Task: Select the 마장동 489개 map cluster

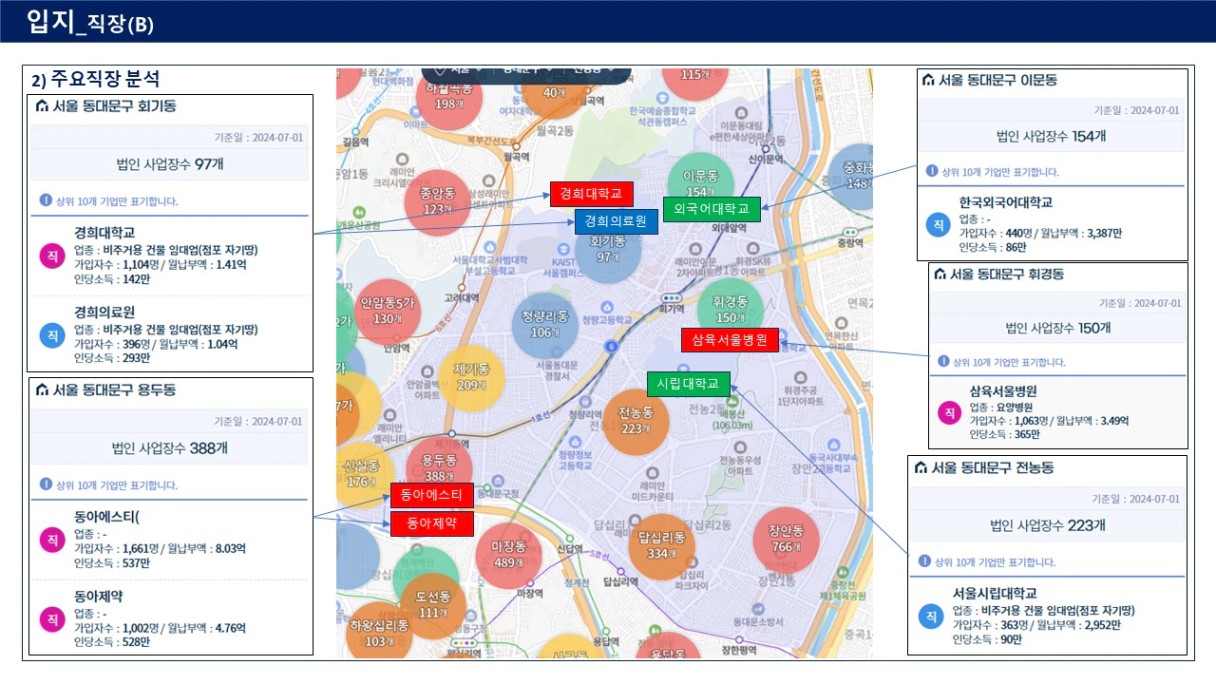Action: point(509,554)
